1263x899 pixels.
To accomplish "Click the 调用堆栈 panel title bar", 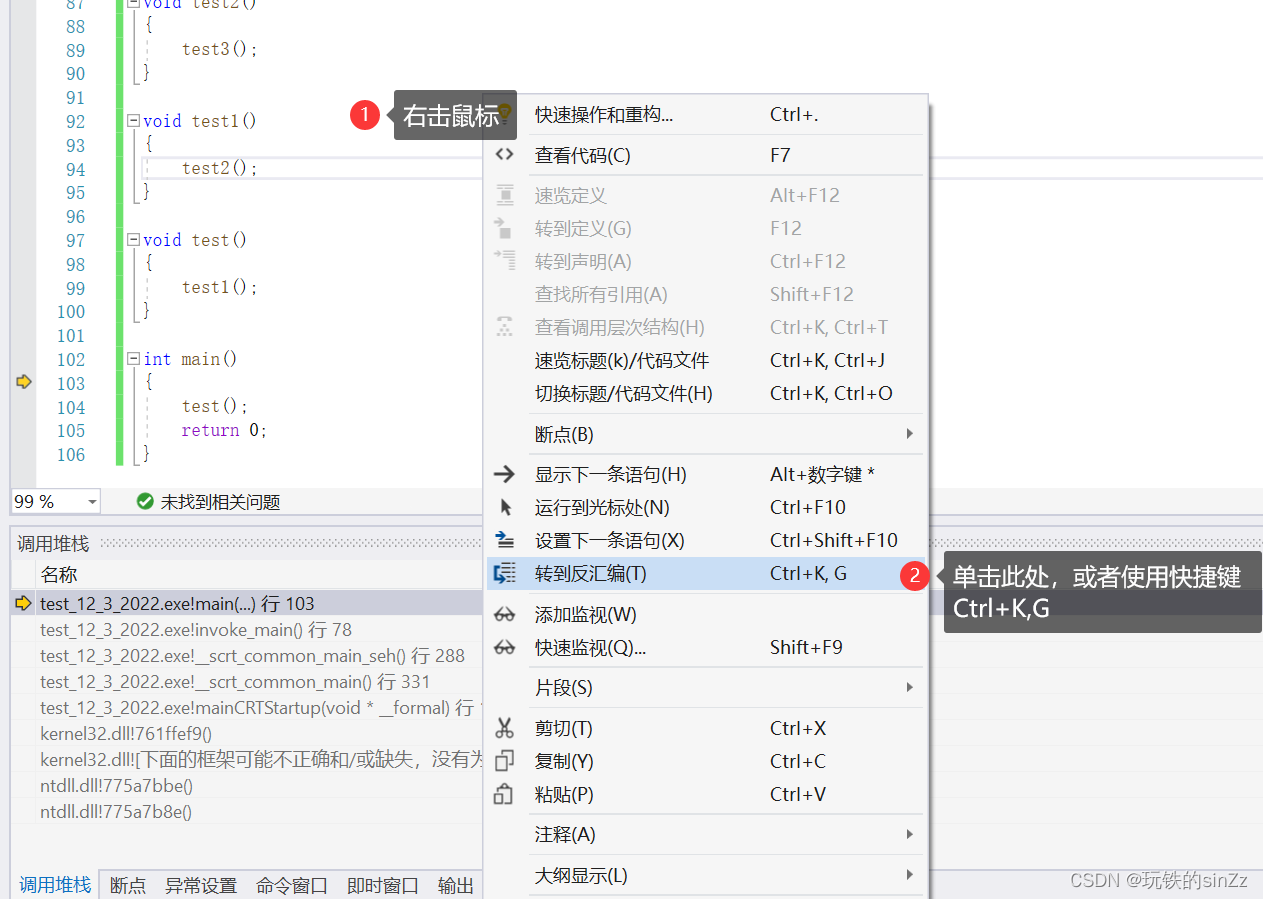I will tap(247, 544).
